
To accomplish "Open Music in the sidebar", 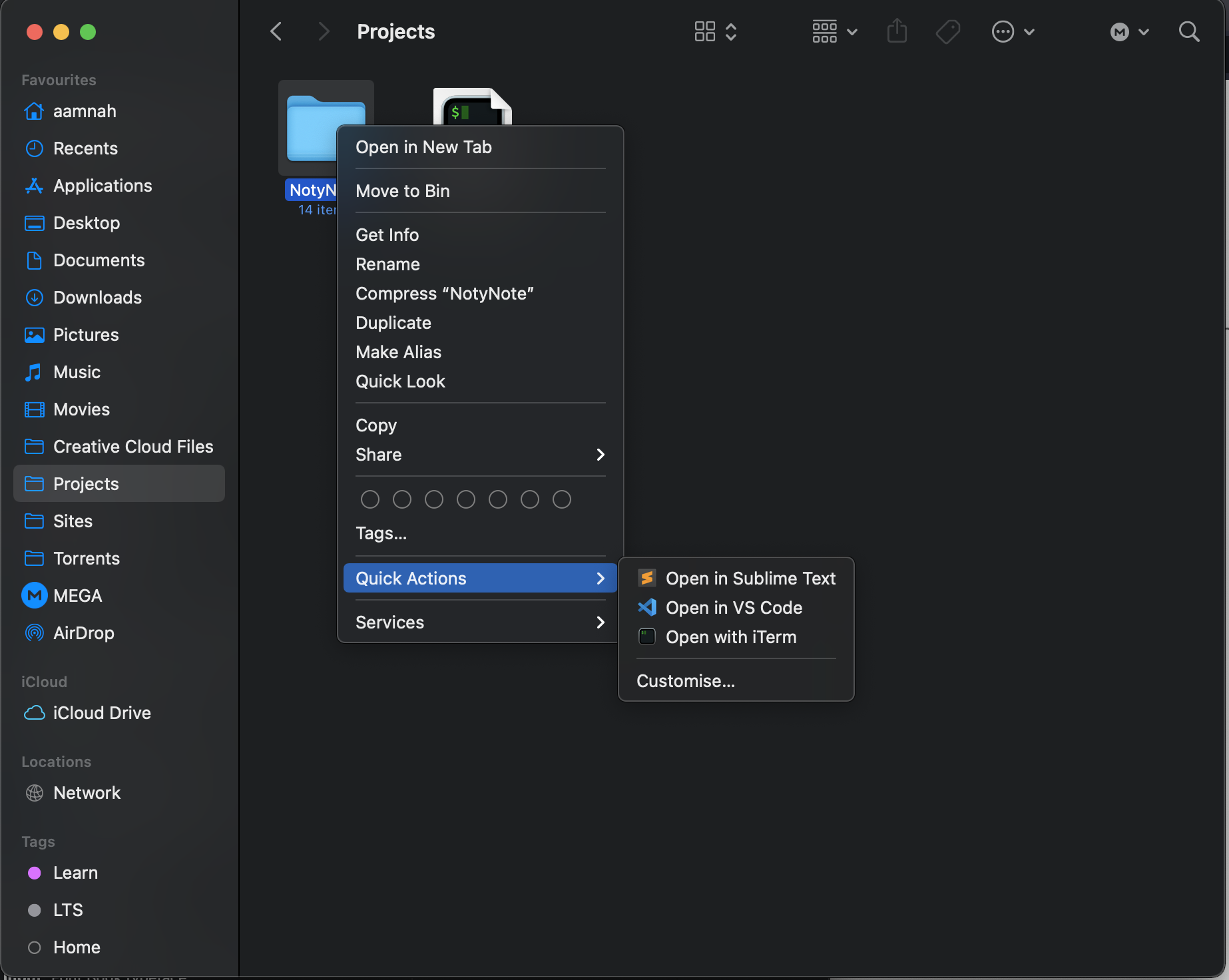I will pos(120,372).
